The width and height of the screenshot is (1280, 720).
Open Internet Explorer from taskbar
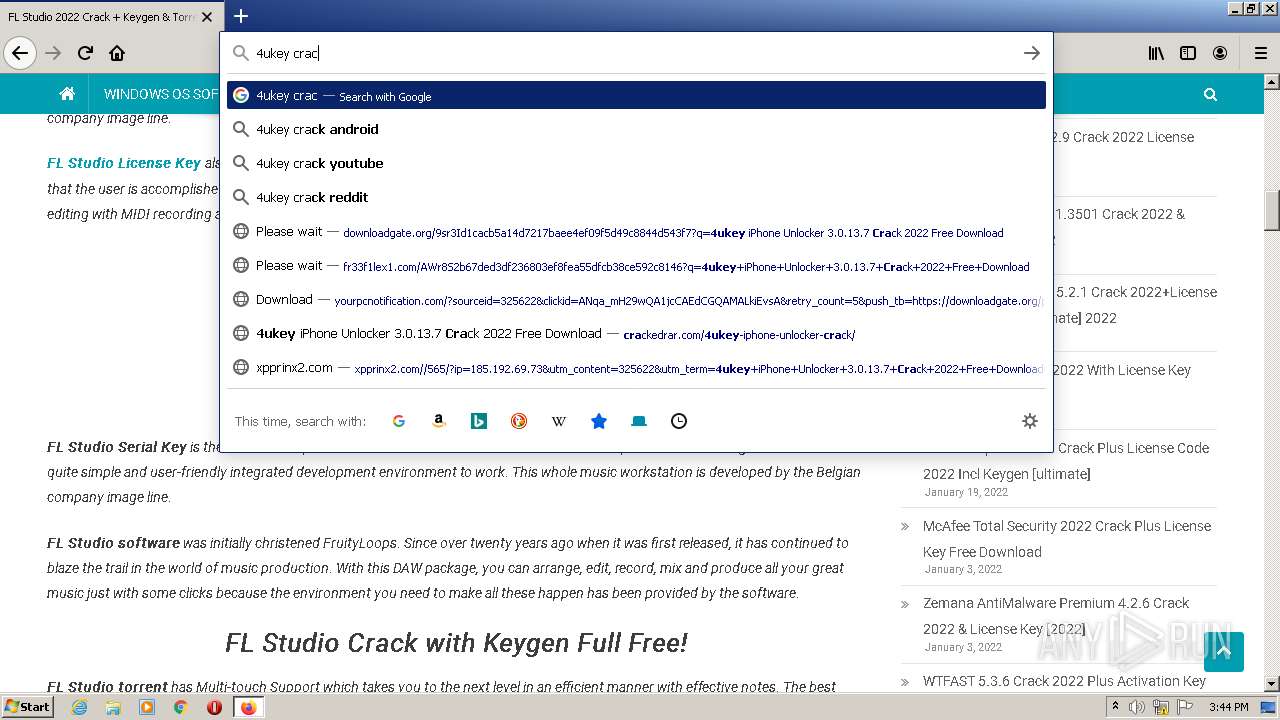[80, 707]
